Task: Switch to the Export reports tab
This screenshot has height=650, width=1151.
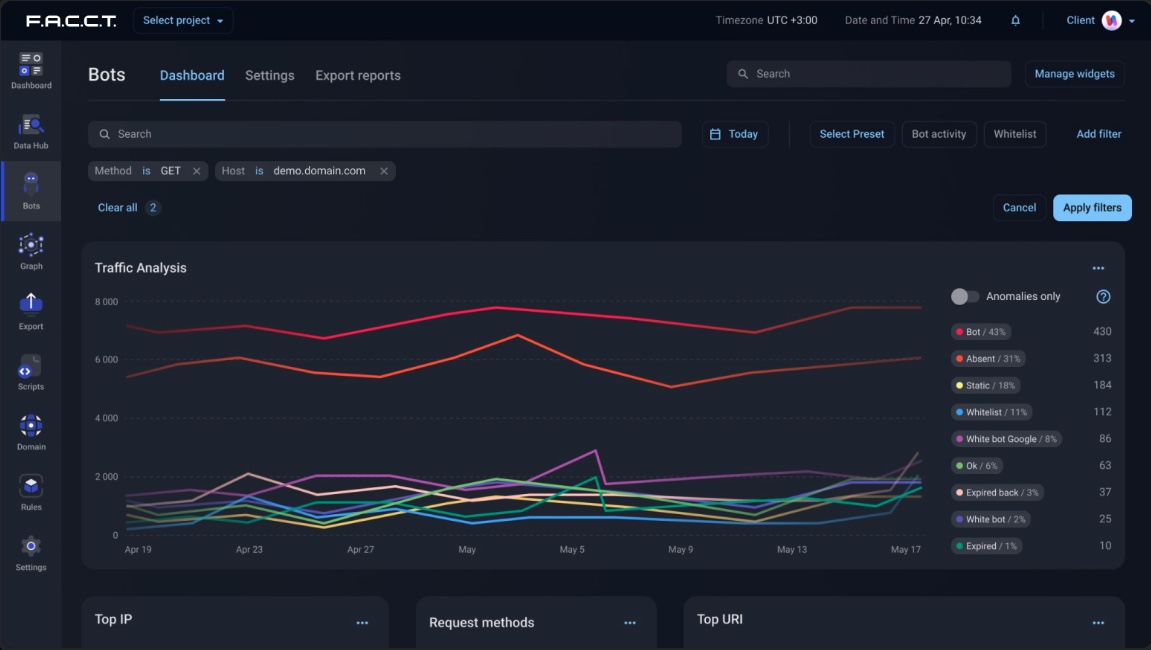Action: point(357,76)
